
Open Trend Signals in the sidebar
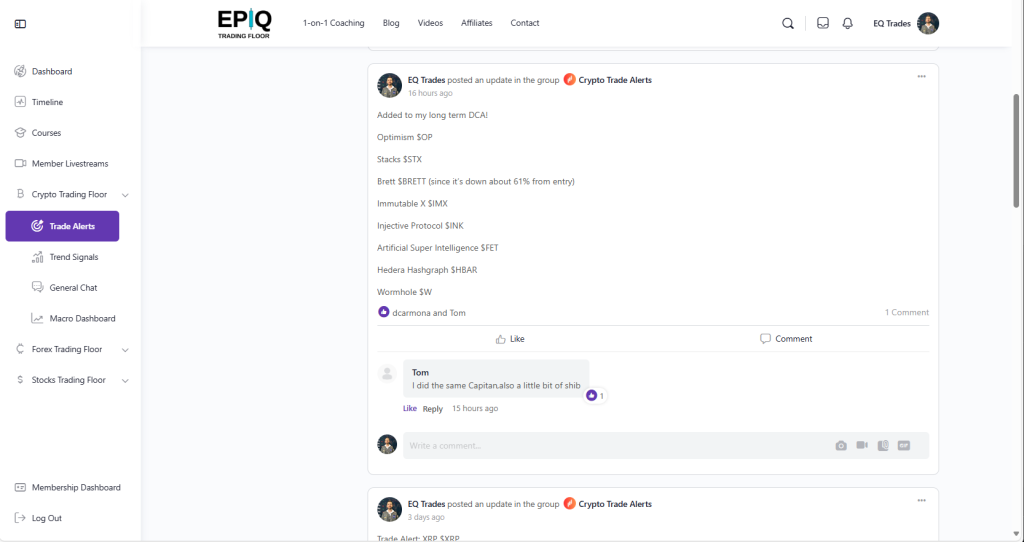pos(74,257)
